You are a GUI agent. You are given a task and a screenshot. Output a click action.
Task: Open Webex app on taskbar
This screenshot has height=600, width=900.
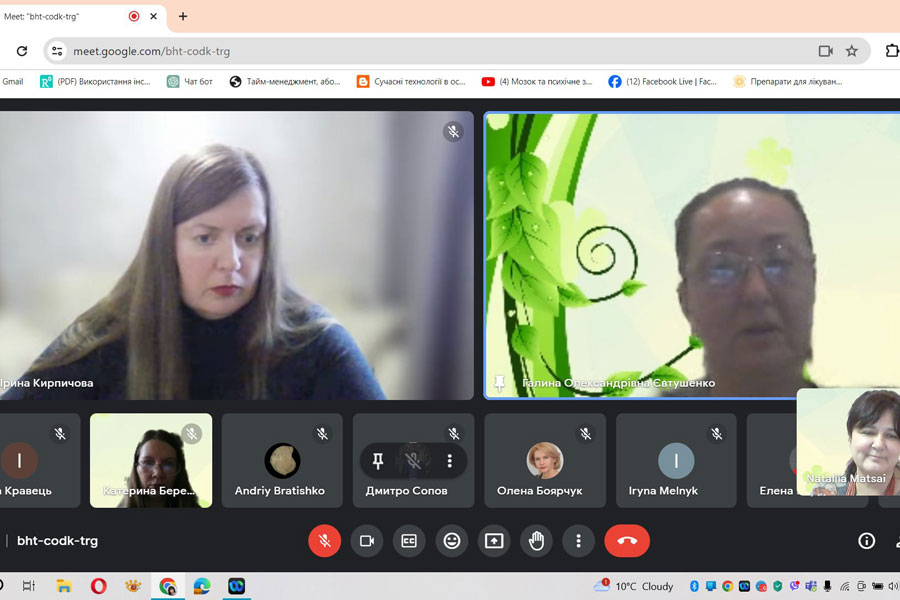tap(236, 586)
